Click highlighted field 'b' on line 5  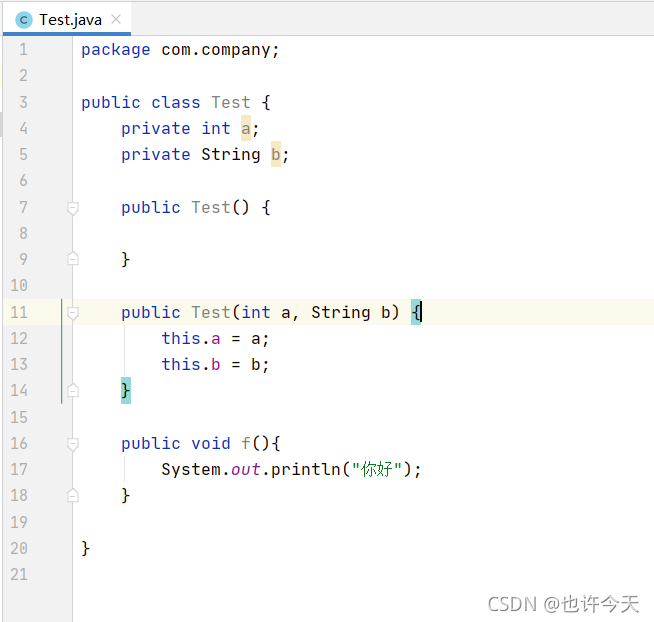(x=276, y=154)
